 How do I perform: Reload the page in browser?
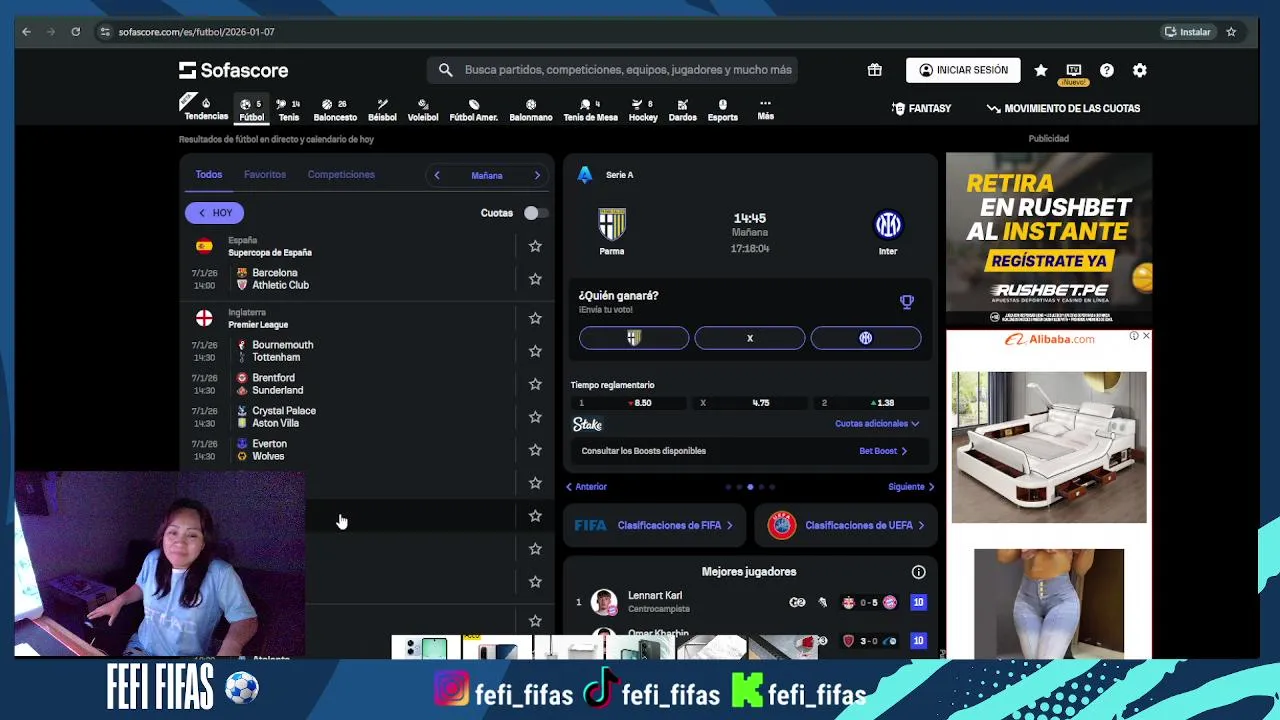(x=75, y=32)
